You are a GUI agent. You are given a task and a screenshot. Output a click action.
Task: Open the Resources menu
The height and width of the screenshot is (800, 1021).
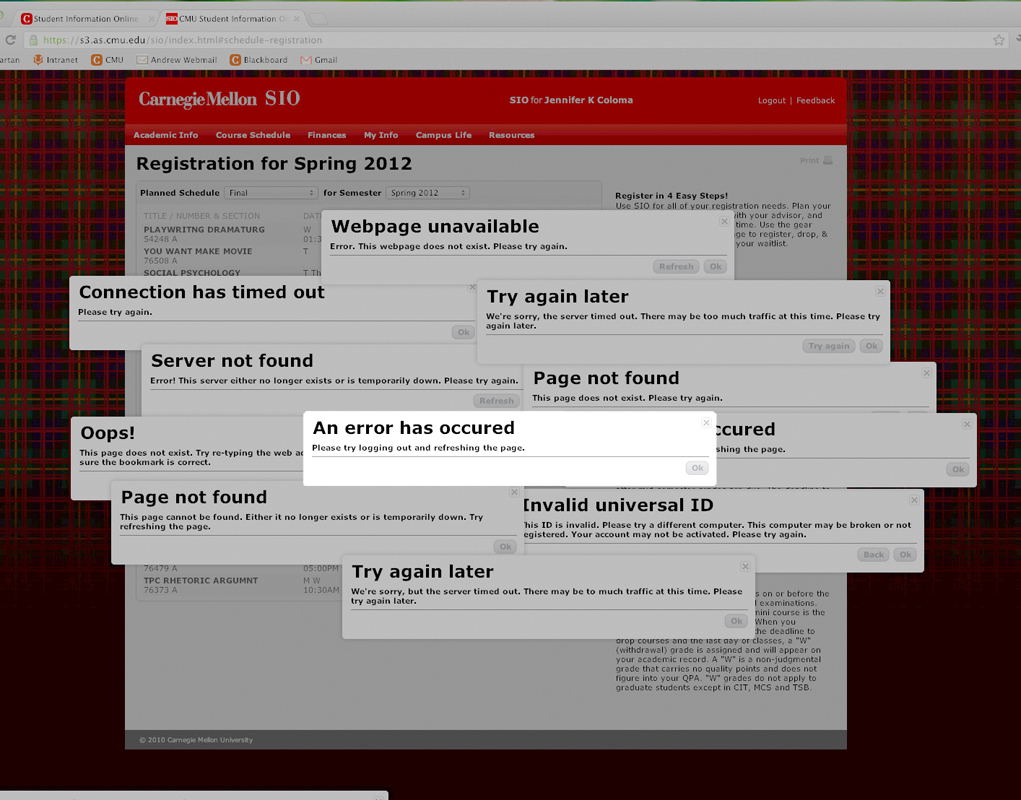click(x=511, y=135)
